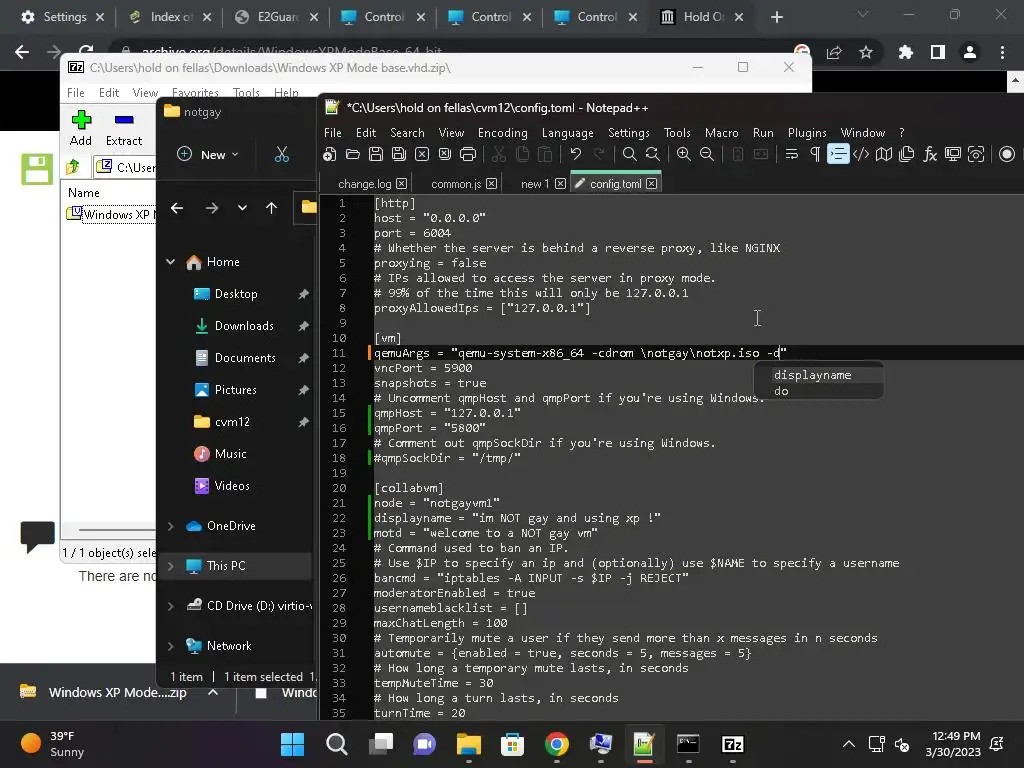This screenshot has width=1024, height=768.
Task: Open the Plugins menu in Notepad++
Action: [x=807, y=133]
